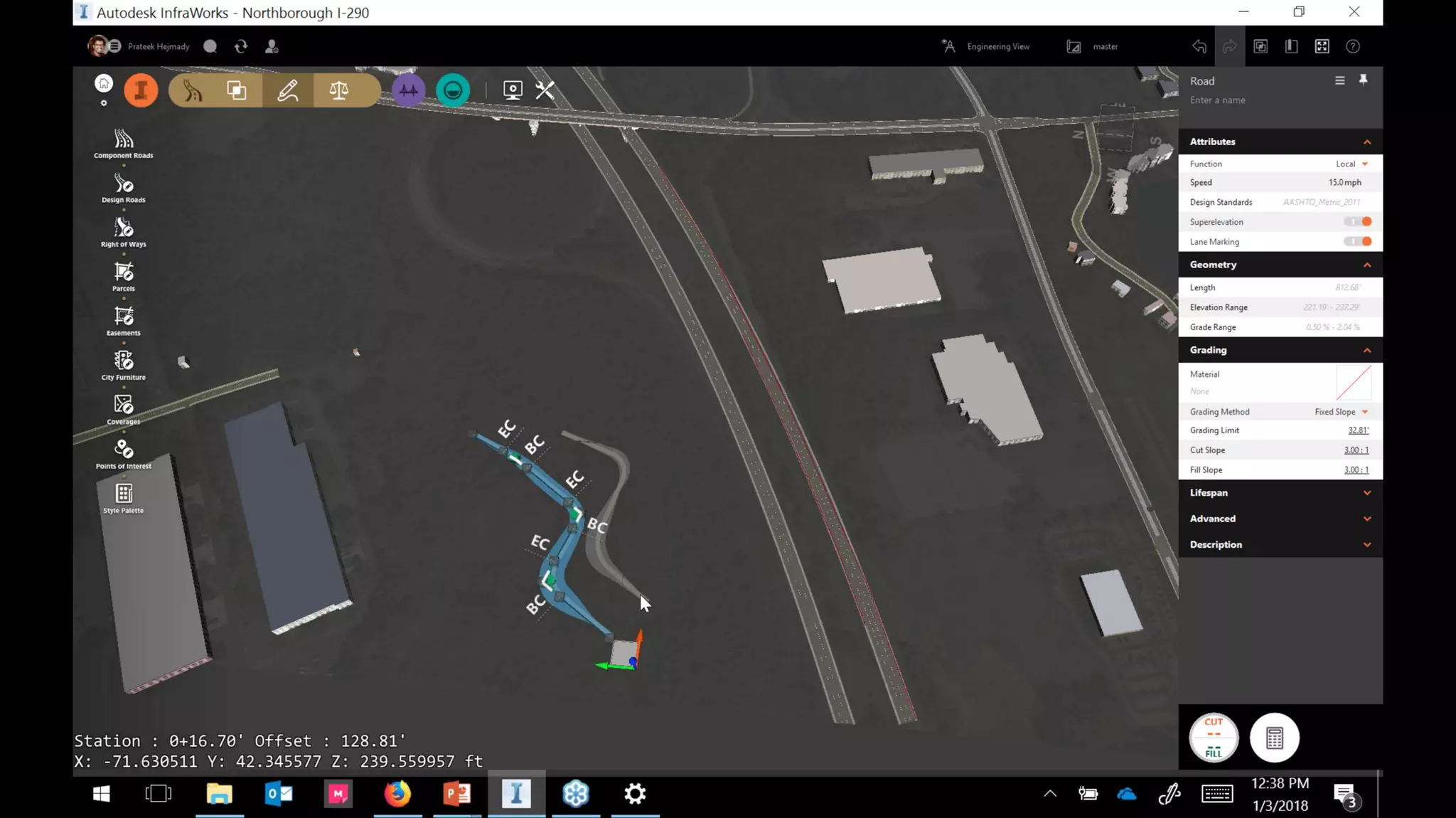1456x818 pixels.
Task: Click the sync refresh icon
Action: [x=241, y=46]
